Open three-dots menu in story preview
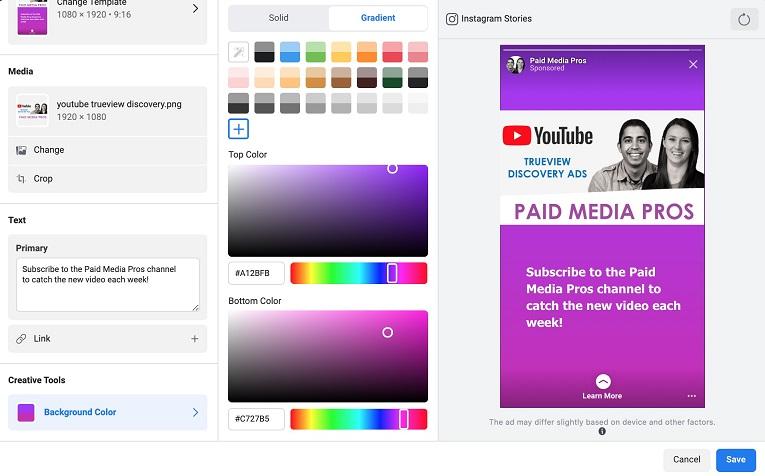 pos(692,396)
